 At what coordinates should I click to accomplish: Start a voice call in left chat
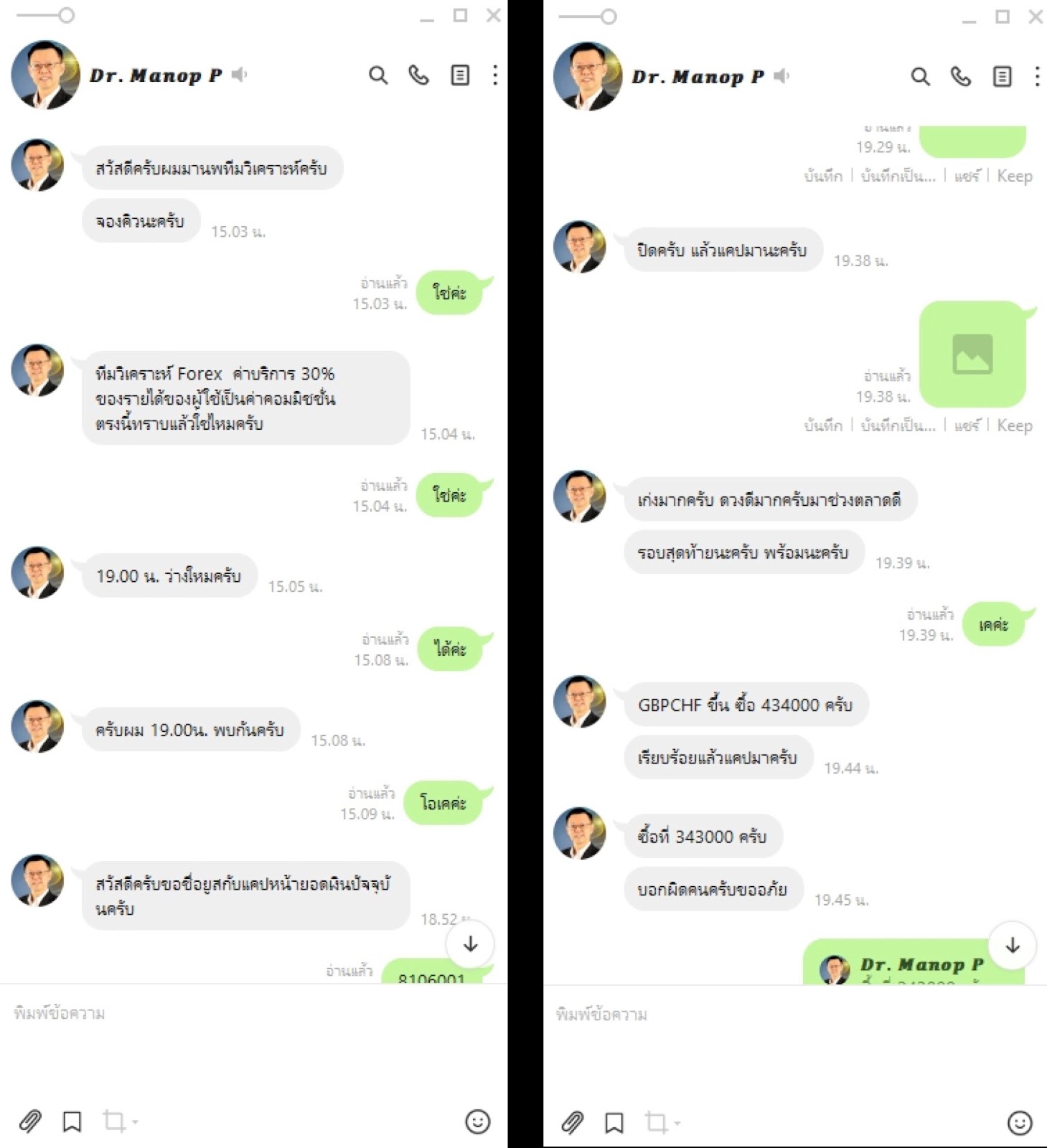[418, 75]
